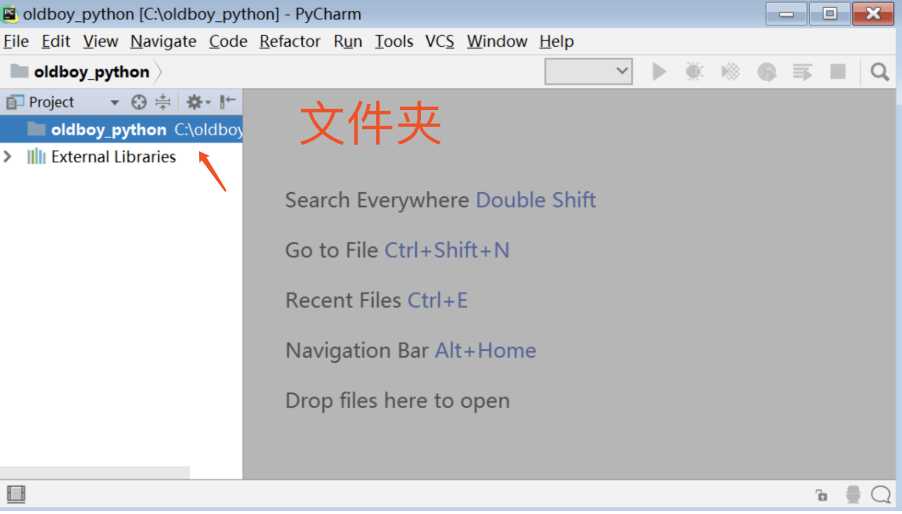Expand the External Libraries node

pos(7,156)
